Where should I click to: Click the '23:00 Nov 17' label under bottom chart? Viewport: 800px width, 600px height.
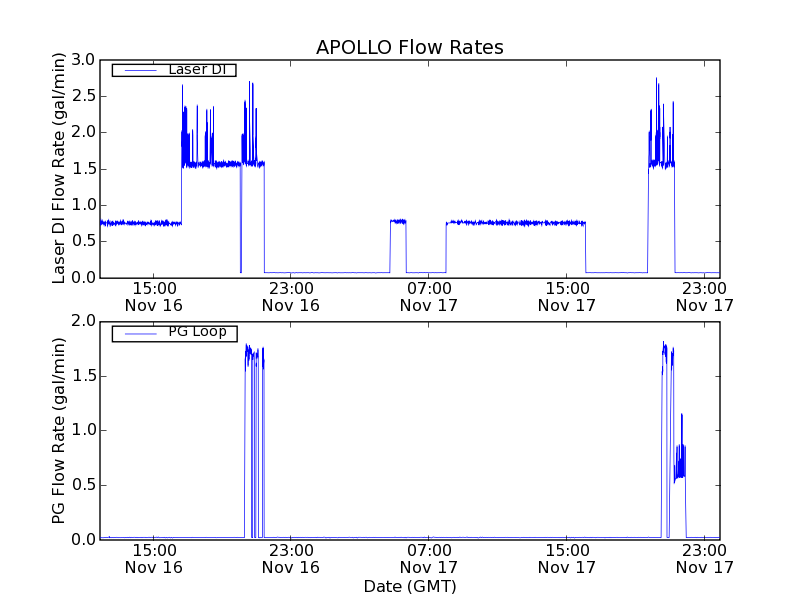click(x=705, y=559)
